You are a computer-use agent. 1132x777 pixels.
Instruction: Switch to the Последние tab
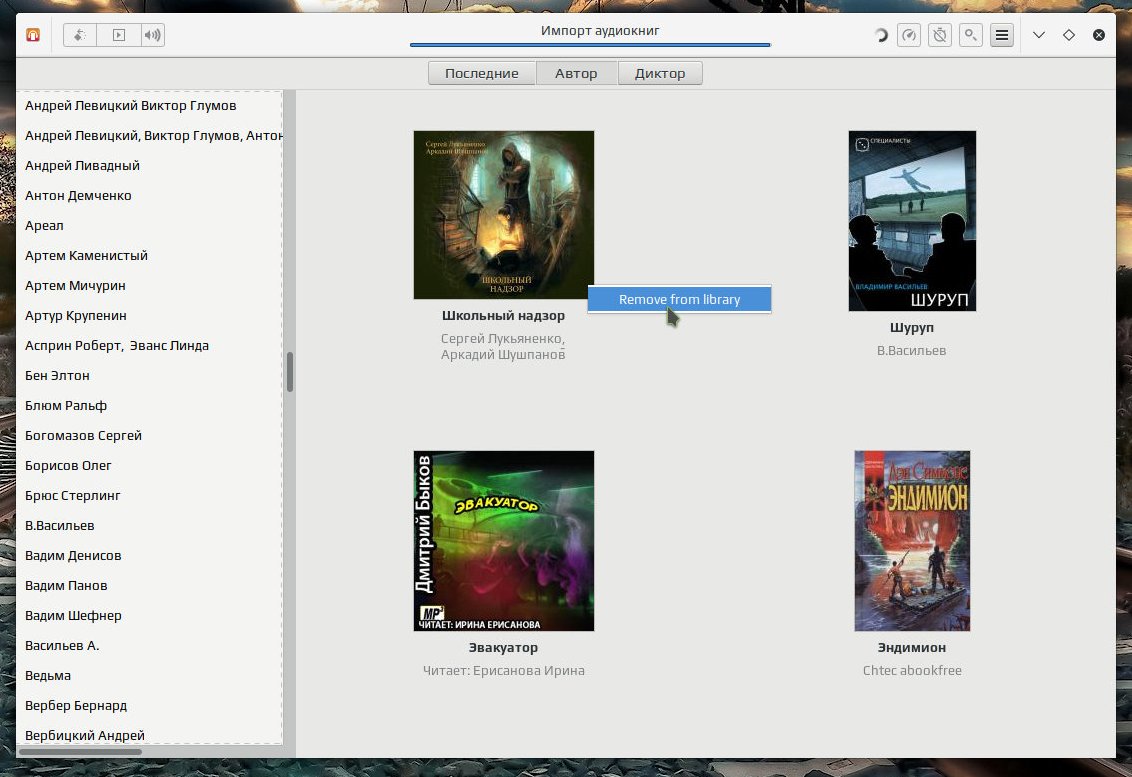(482, 73)
